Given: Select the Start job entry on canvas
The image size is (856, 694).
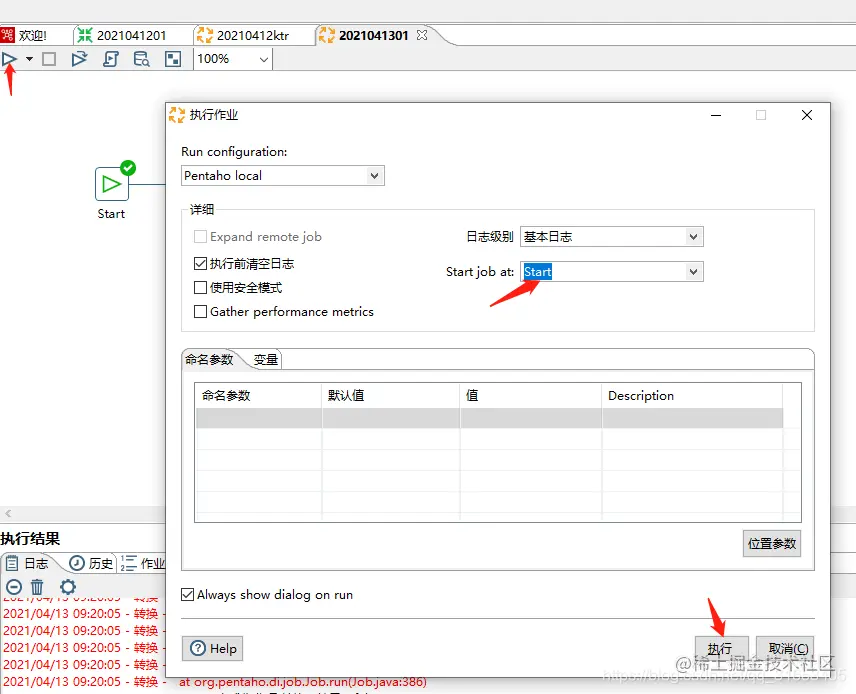Looking at the screenshot, I should point(112,184).
